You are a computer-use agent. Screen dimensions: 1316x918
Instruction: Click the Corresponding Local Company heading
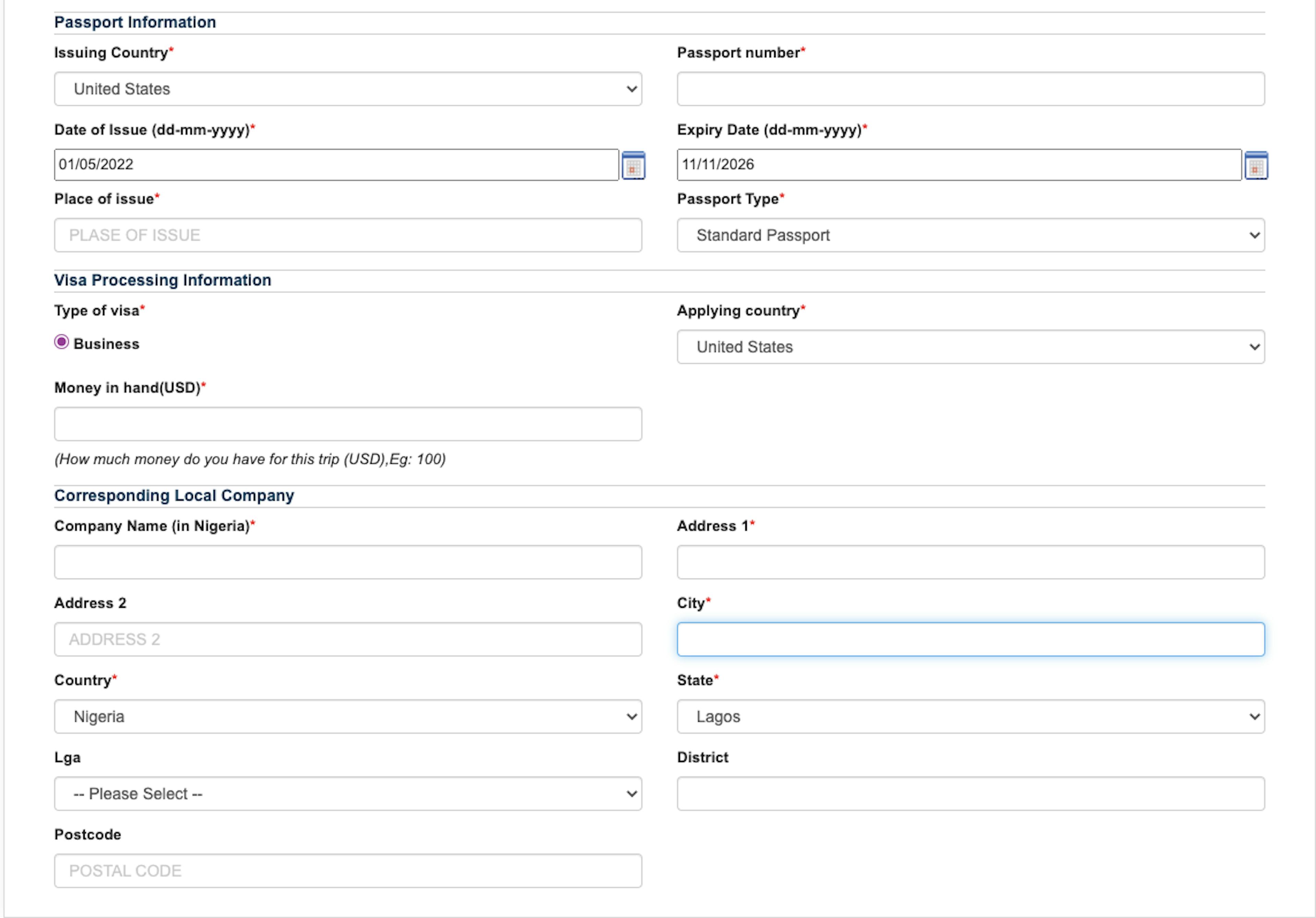click(x=174, y=495)
